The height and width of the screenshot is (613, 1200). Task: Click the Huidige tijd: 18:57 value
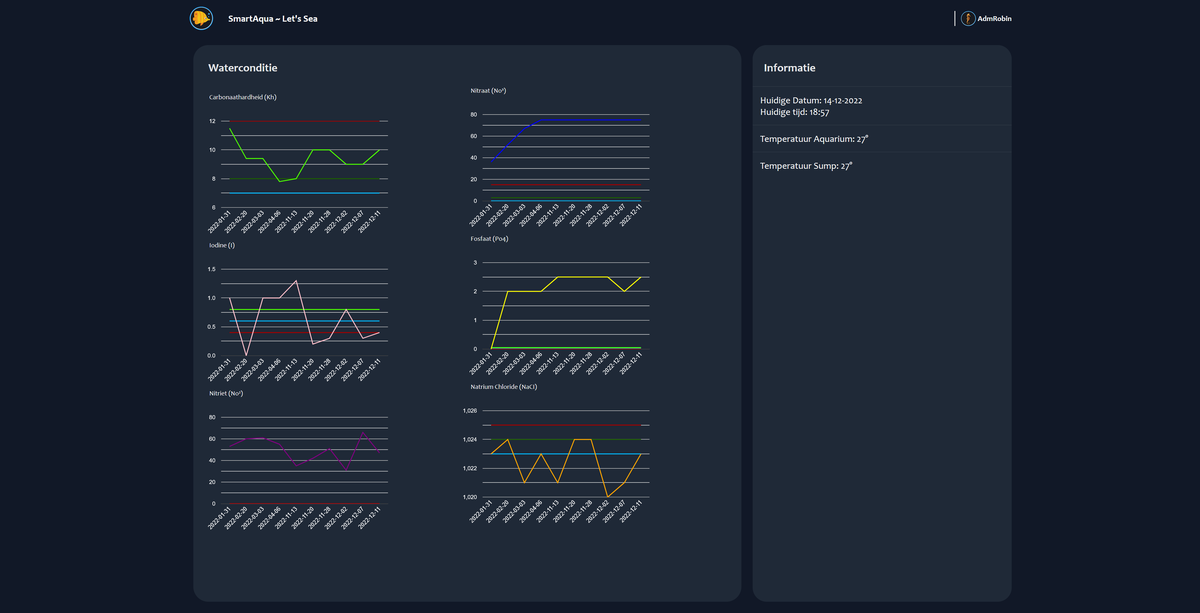[x=794, y=112]
